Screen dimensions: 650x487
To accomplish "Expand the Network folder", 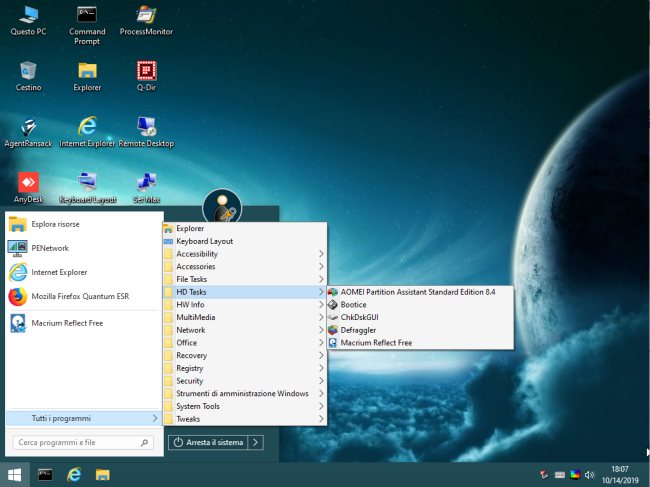I will pyautogui.click(x=245, y=330).
